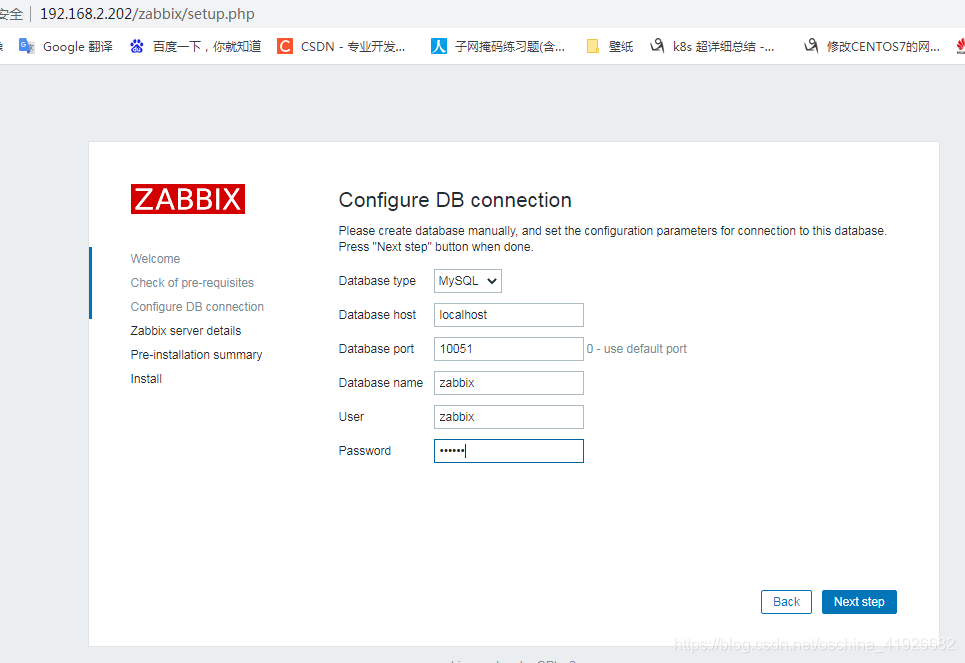Open the 子网掩码练习题 bookmark icon
Screen dimensions: 965x663
pyautogui.click(x=439, y=46)
